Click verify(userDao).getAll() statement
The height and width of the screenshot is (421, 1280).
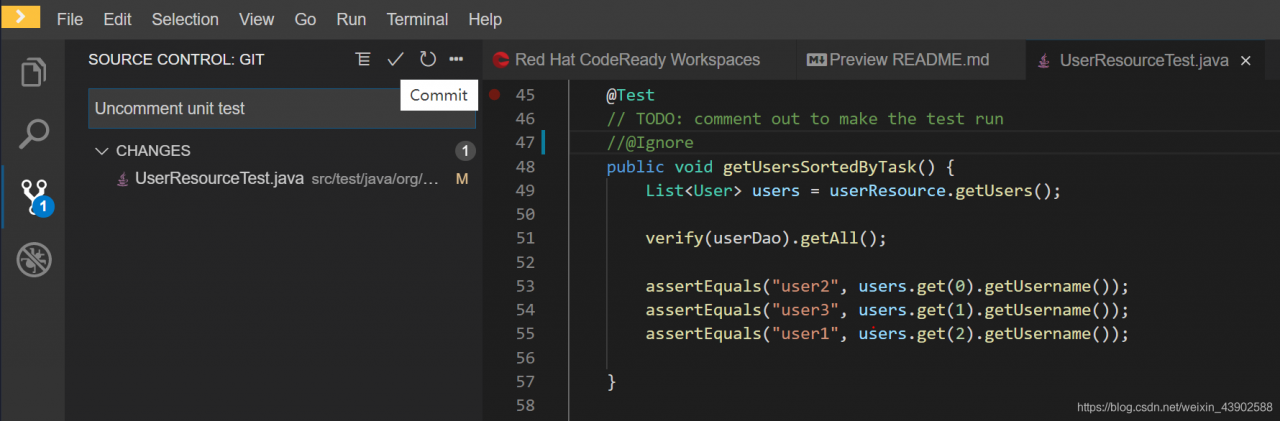(x=766, y=238)
